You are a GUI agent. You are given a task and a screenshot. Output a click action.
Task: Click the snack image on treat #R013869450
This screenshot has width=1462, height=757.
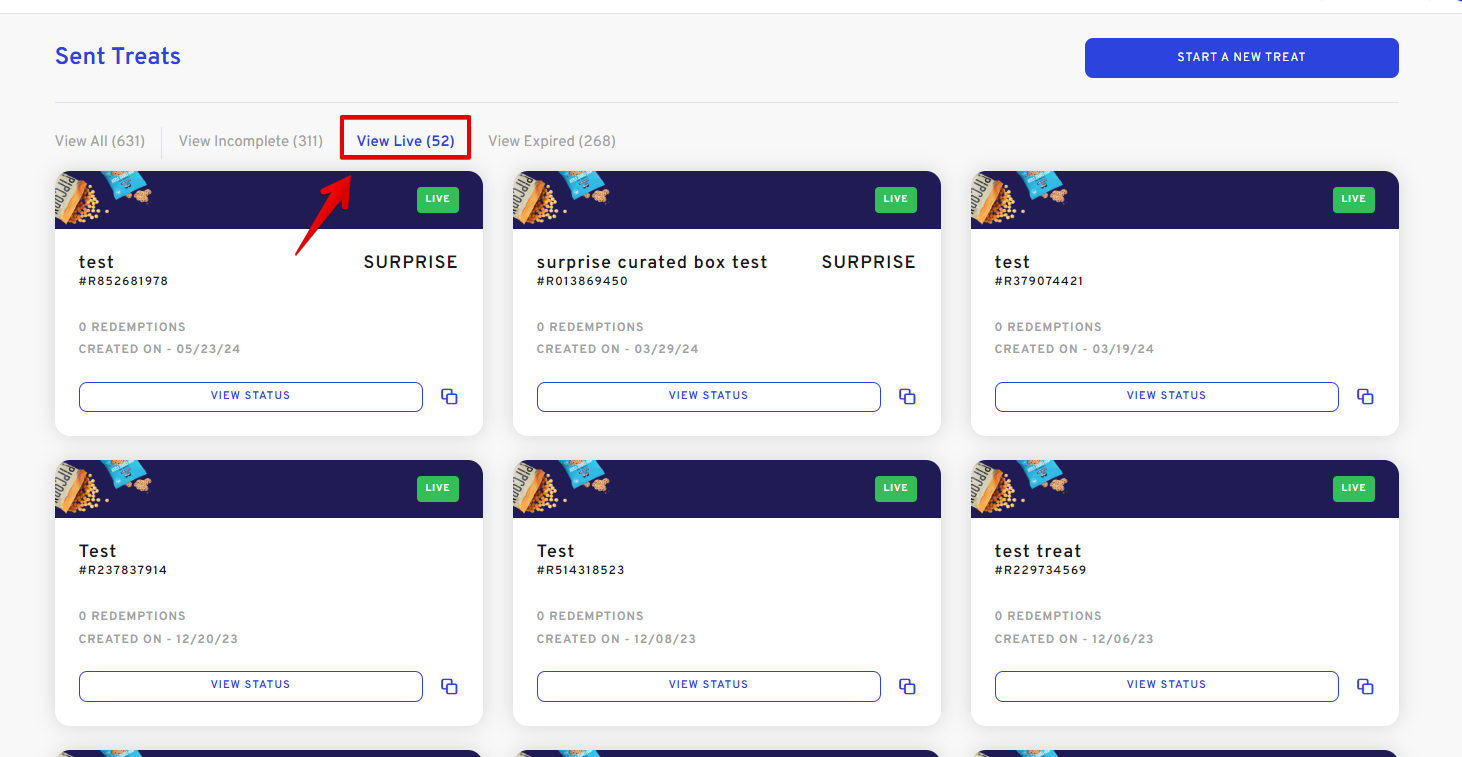560,195
